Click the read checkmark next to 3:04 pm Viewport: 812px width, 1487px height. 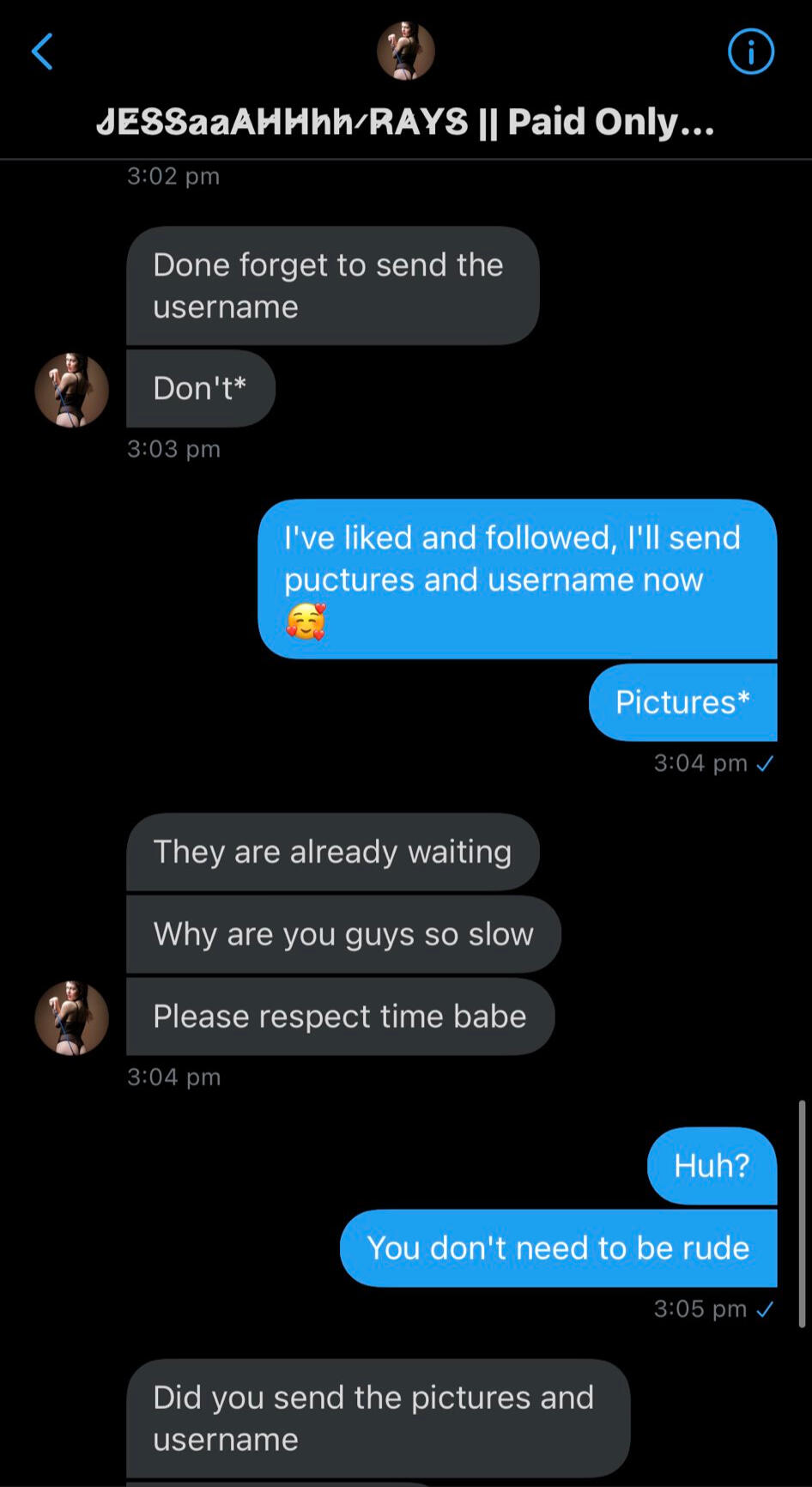pyautogui.click(x=766, y=763)
